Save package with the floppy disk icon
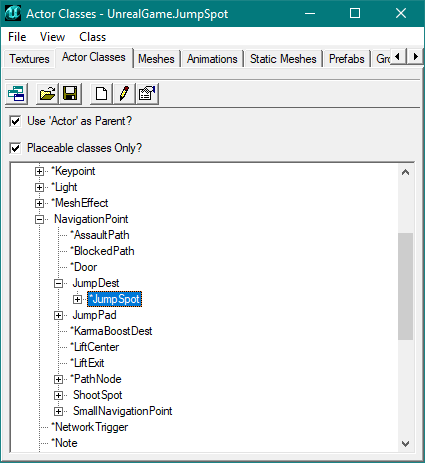This screenshot has height=463, width=425. click(x=70, y=94)
